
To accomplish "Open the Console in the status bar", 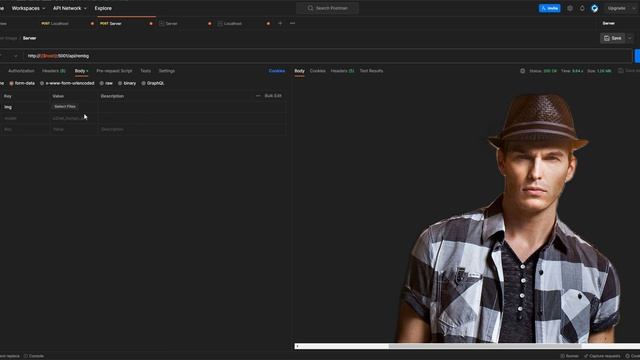I will (x=34, y=356).
